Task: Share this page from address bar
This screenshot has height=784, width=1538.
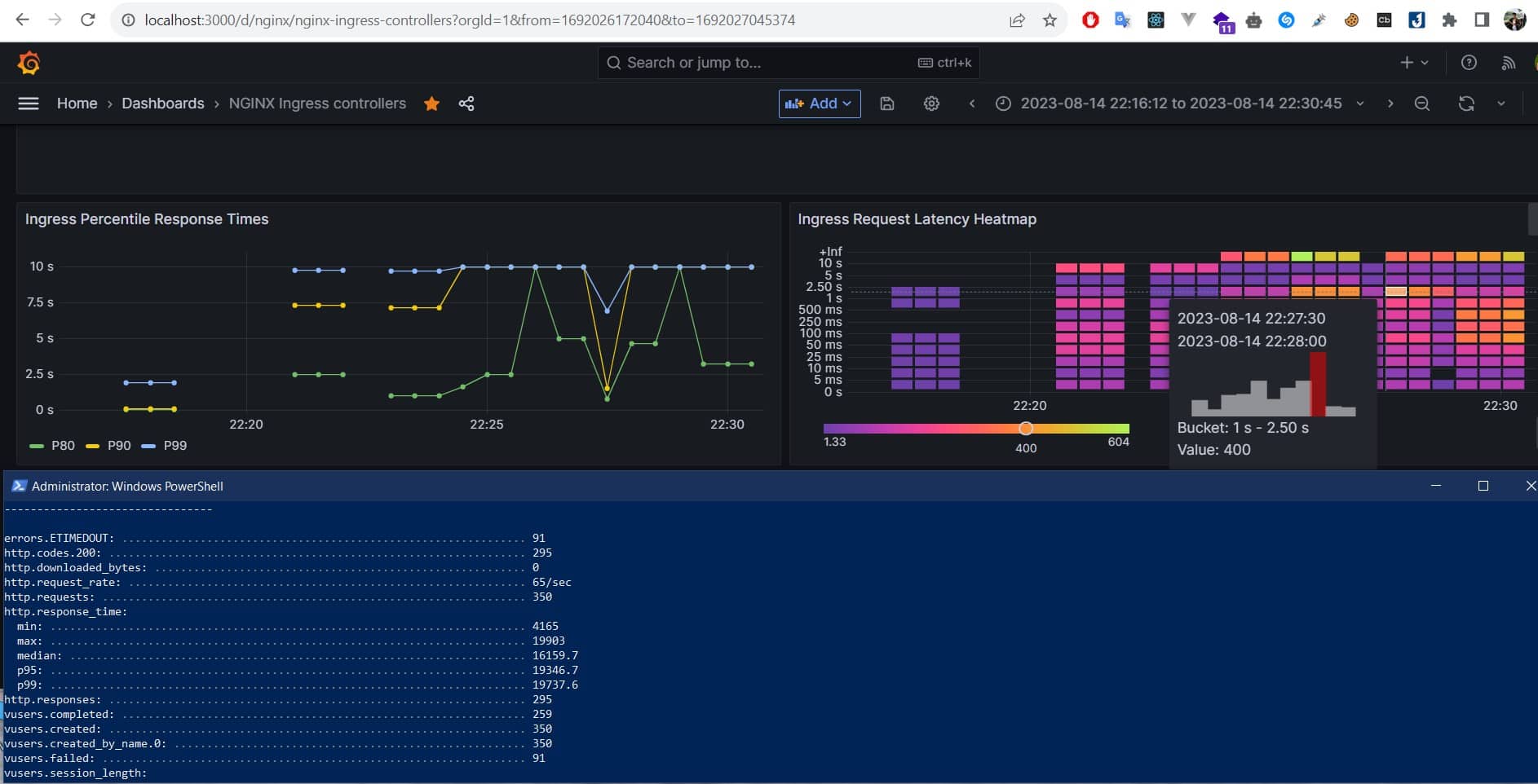Action: 1017,20
